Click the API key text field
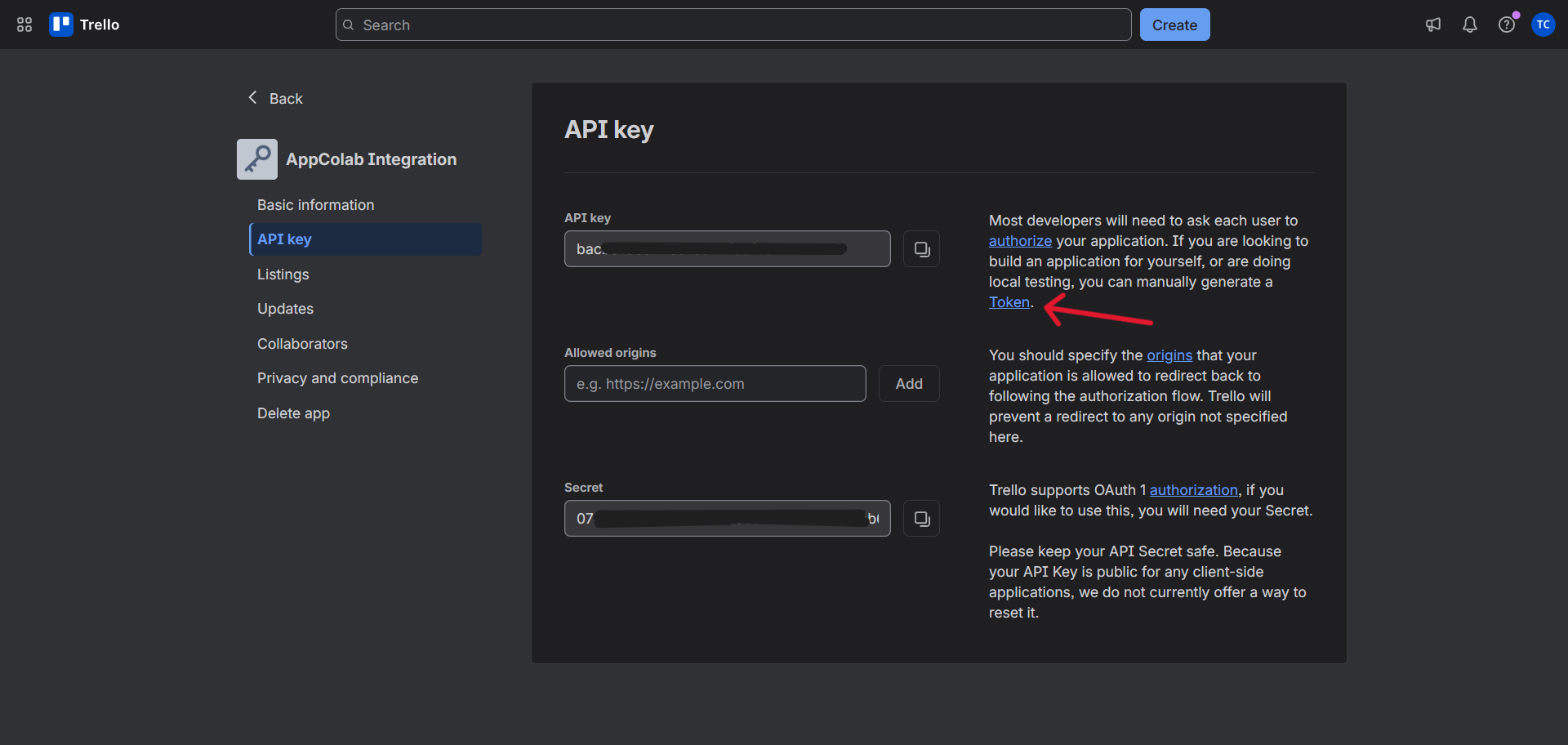The width and height of the screenshot is (1568, 745). point(728,249)
